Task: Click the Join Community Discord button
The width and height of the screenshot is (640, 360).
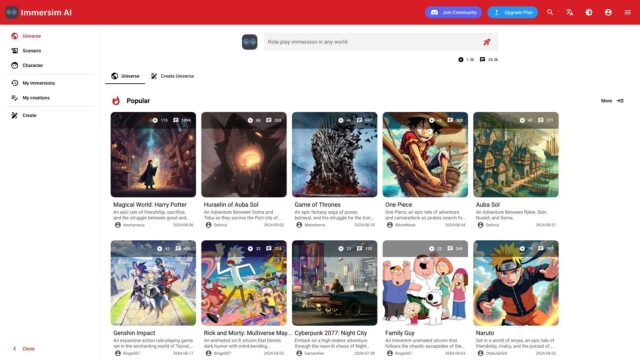Action: (x=453, y=12)
